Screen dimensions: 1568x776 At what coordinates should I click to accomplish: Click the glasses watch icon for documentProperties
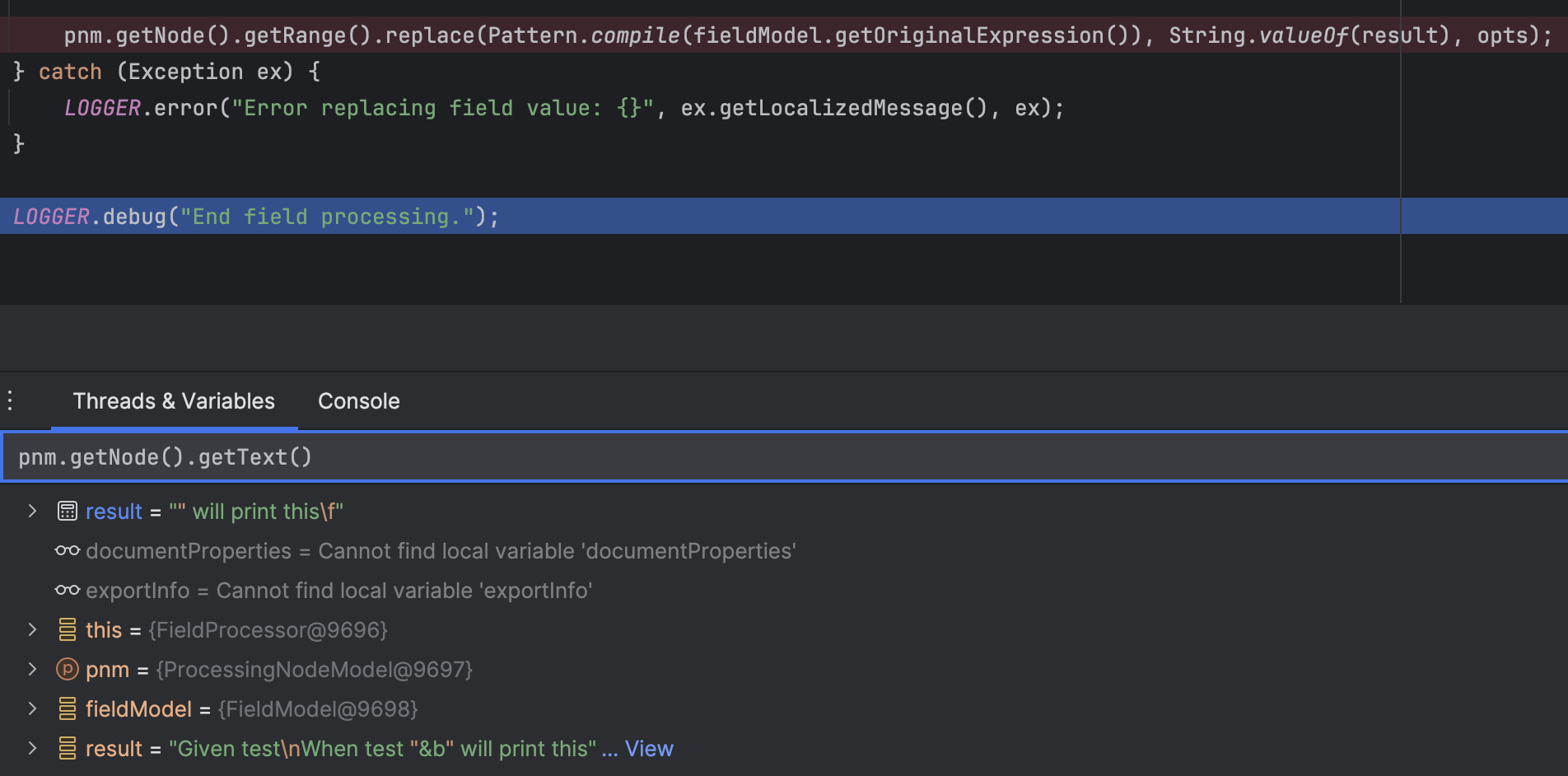pyautogui.click(x=68, y=550)
